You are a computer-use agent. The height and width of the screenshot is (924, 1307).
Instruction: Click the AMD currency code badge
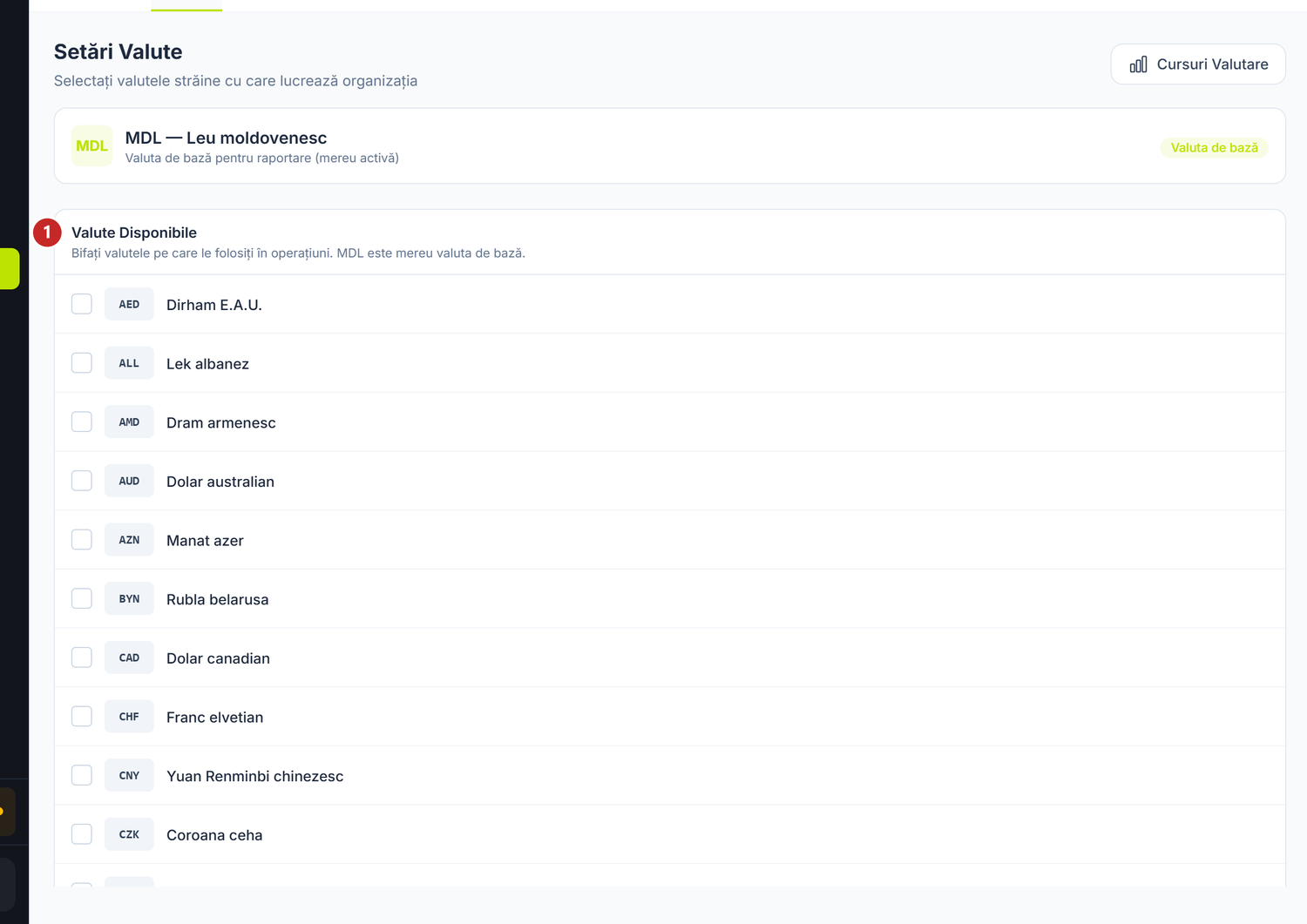129,422
